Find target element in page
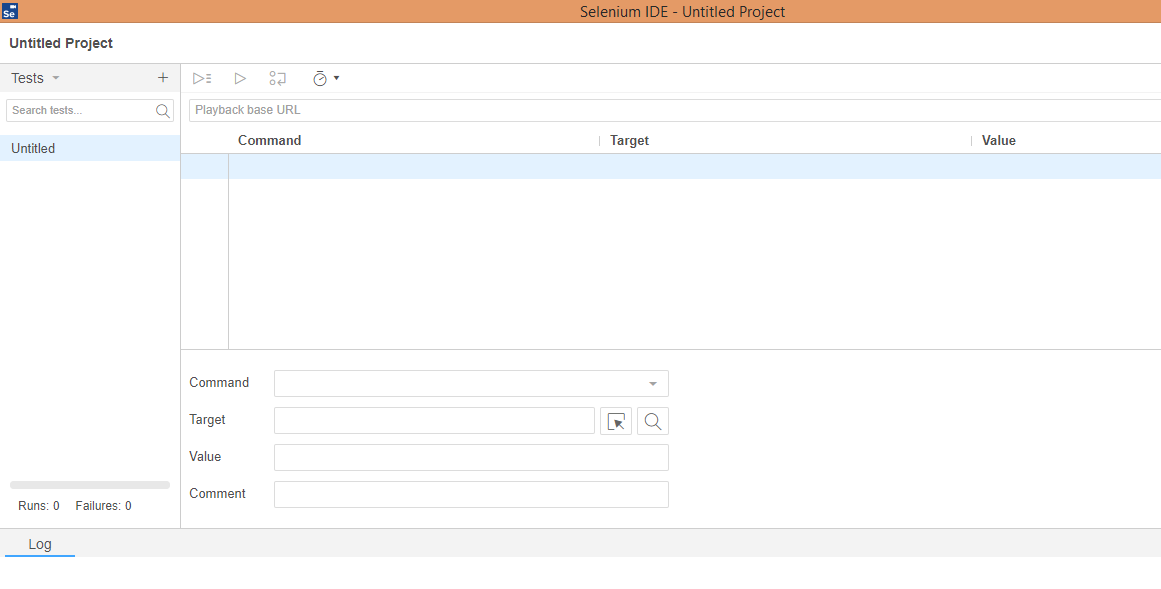The image size is (1161, 589). [652, 421]
